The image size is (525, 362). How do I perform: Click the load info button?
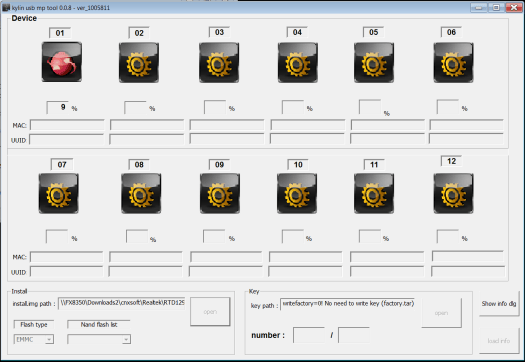pos(499,341)
